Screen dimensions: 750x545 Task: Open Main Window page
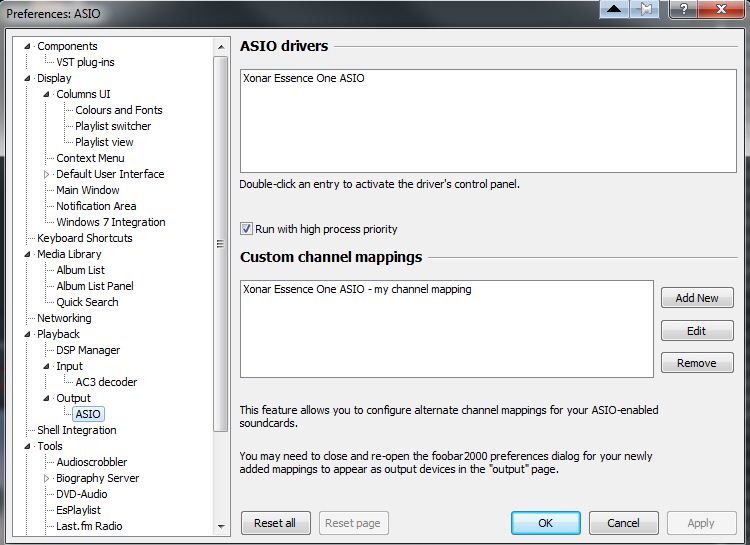pos(88,190)
